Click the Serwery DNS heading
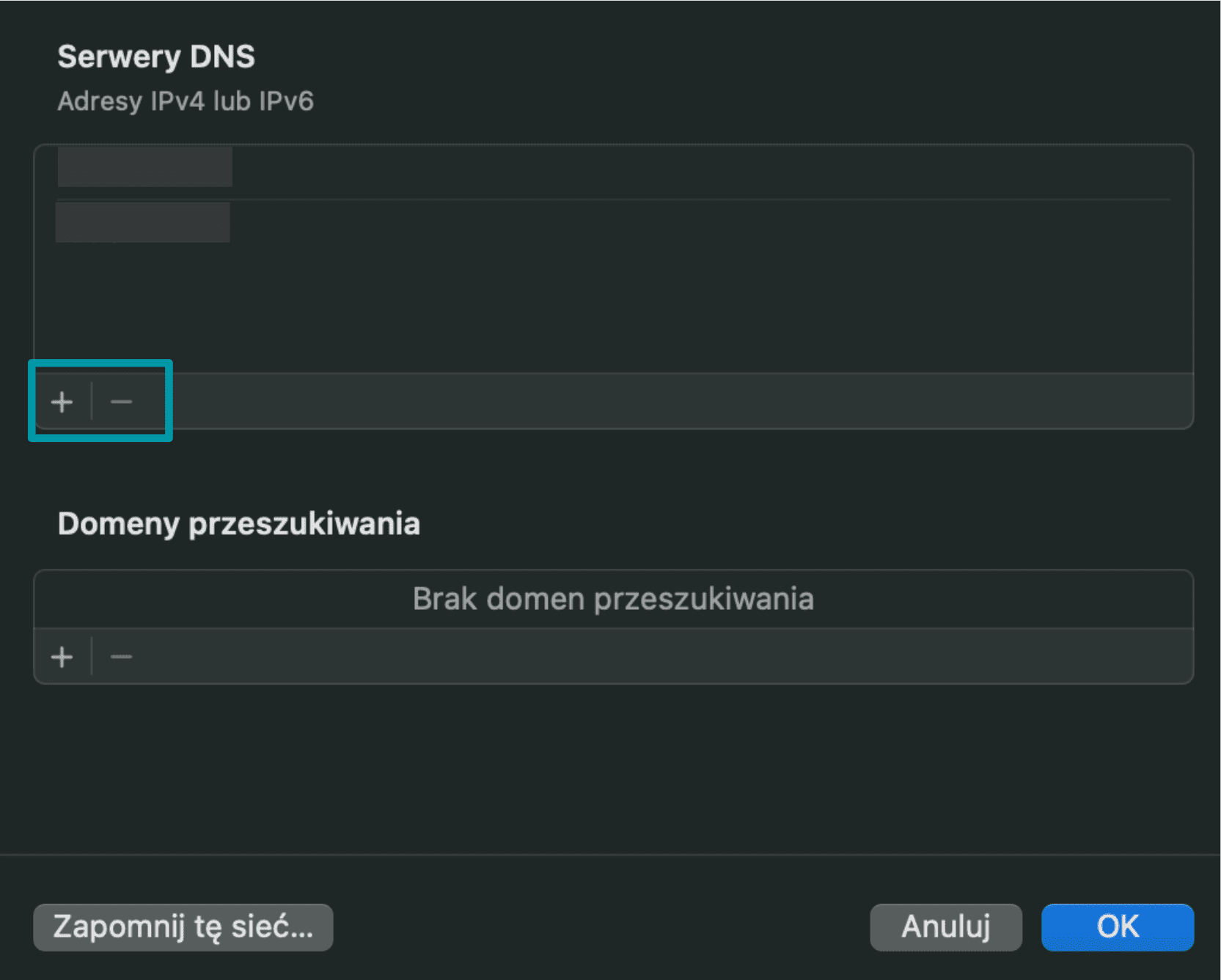The width and height of the screenshot is (1221, 980). [x=156, y=57]
